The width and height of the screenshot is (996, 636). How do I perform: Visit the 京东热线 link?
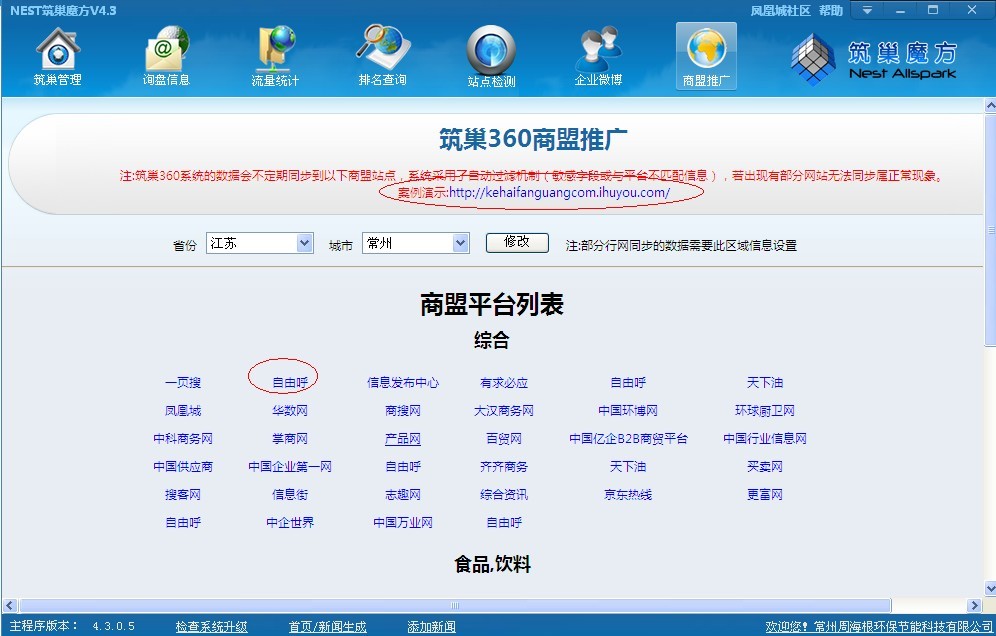click(x=628, y=494)
